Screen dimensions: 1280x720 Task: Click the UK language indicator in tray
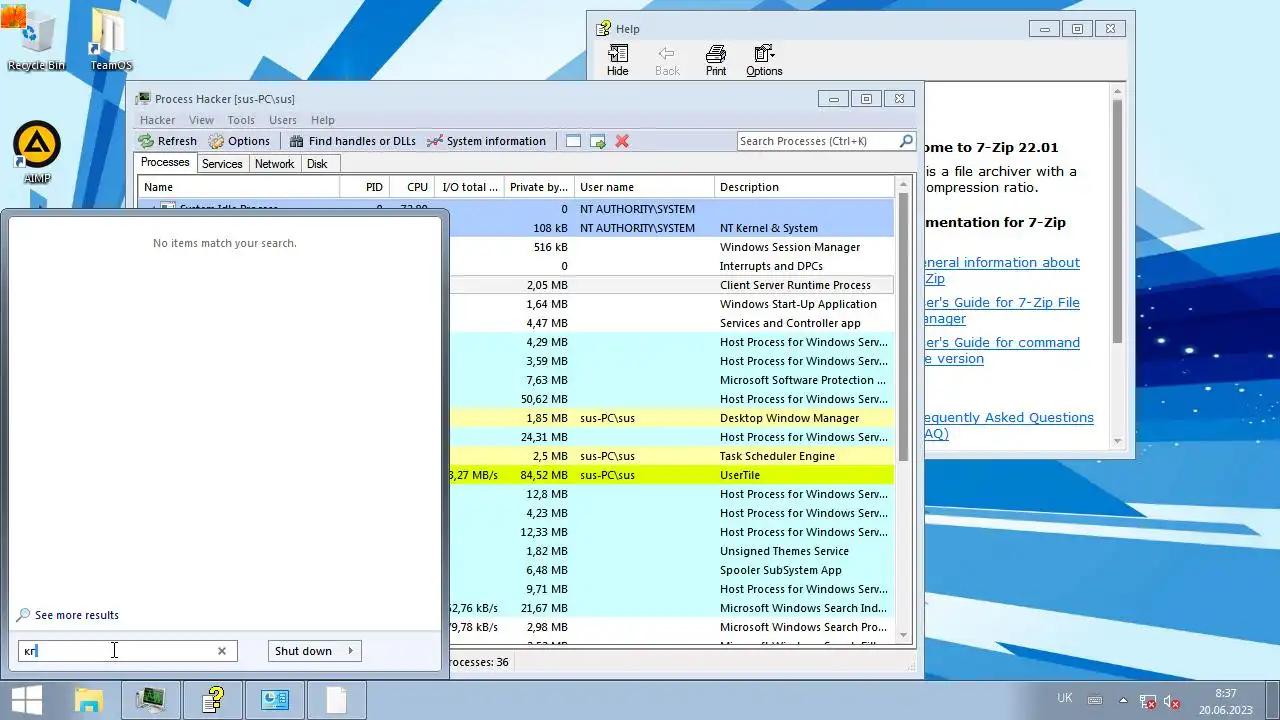coord(1065,697)
